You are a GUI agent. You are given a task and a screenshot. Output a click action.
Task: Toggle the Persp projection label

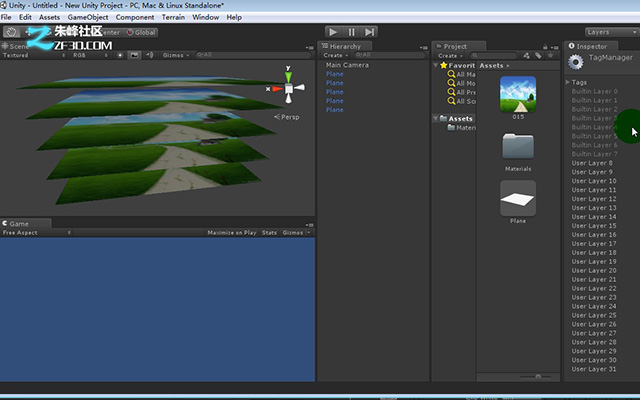287,117
